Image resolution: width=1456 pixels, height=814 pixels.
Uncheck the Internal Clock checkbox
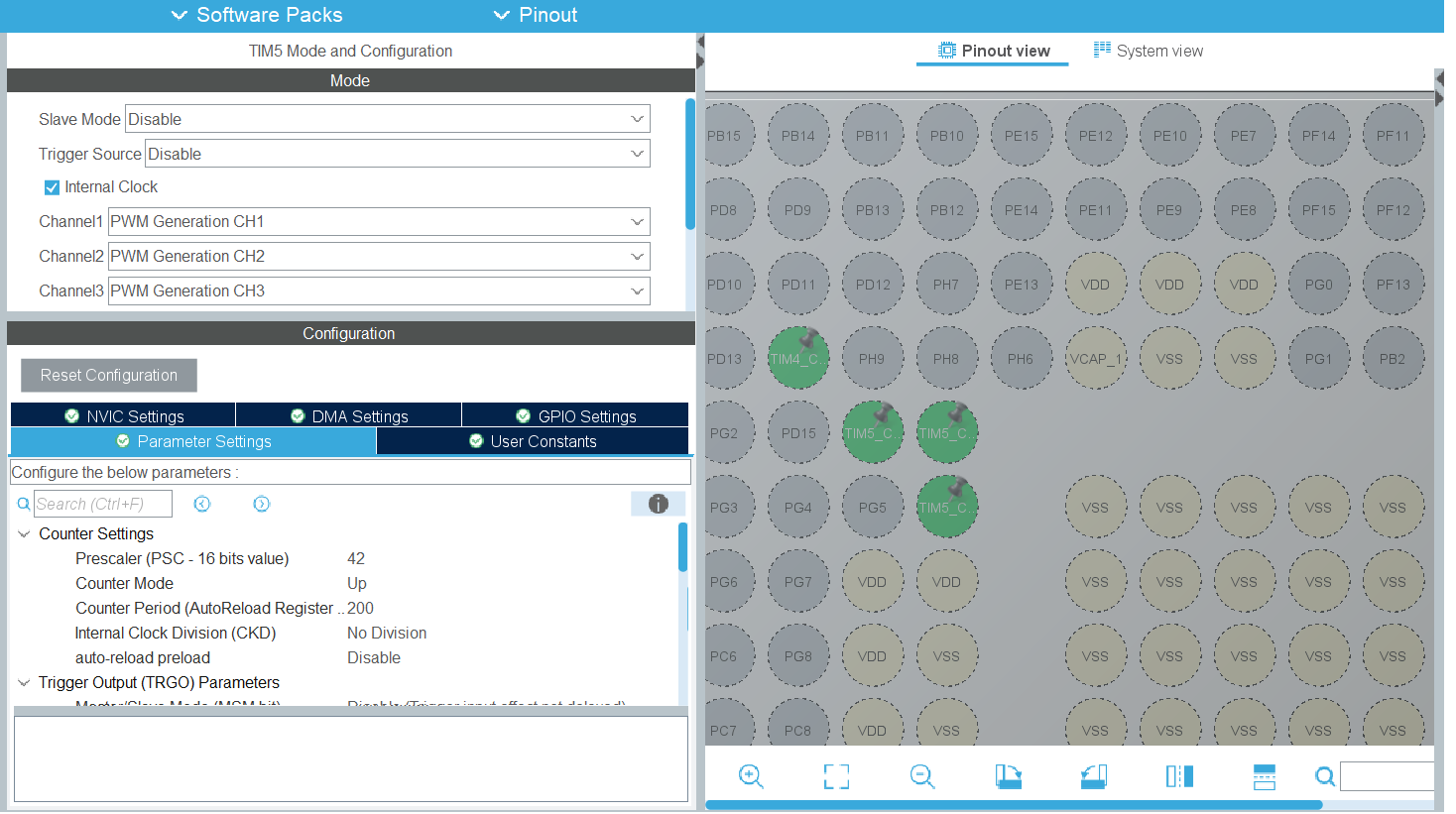[x=52, y=187]
